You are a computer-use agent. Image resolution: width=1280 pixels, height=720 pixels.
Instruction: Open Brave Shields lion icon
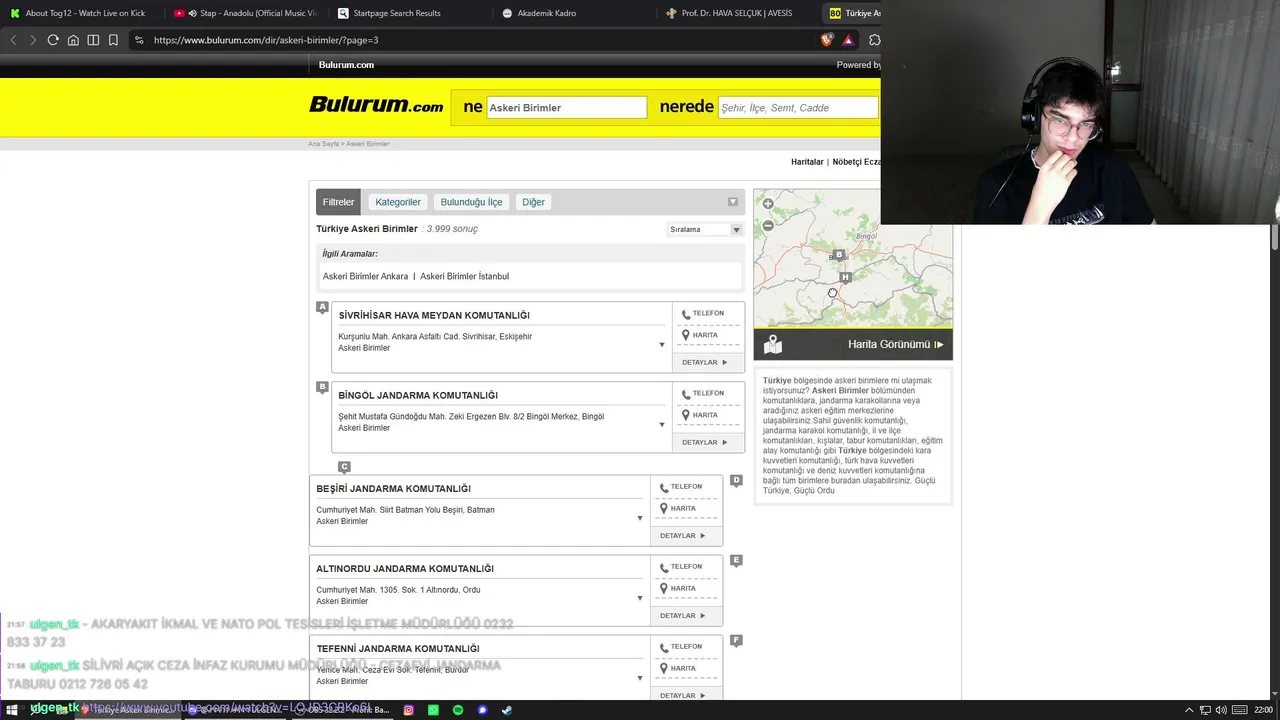[x=827, y=40]
